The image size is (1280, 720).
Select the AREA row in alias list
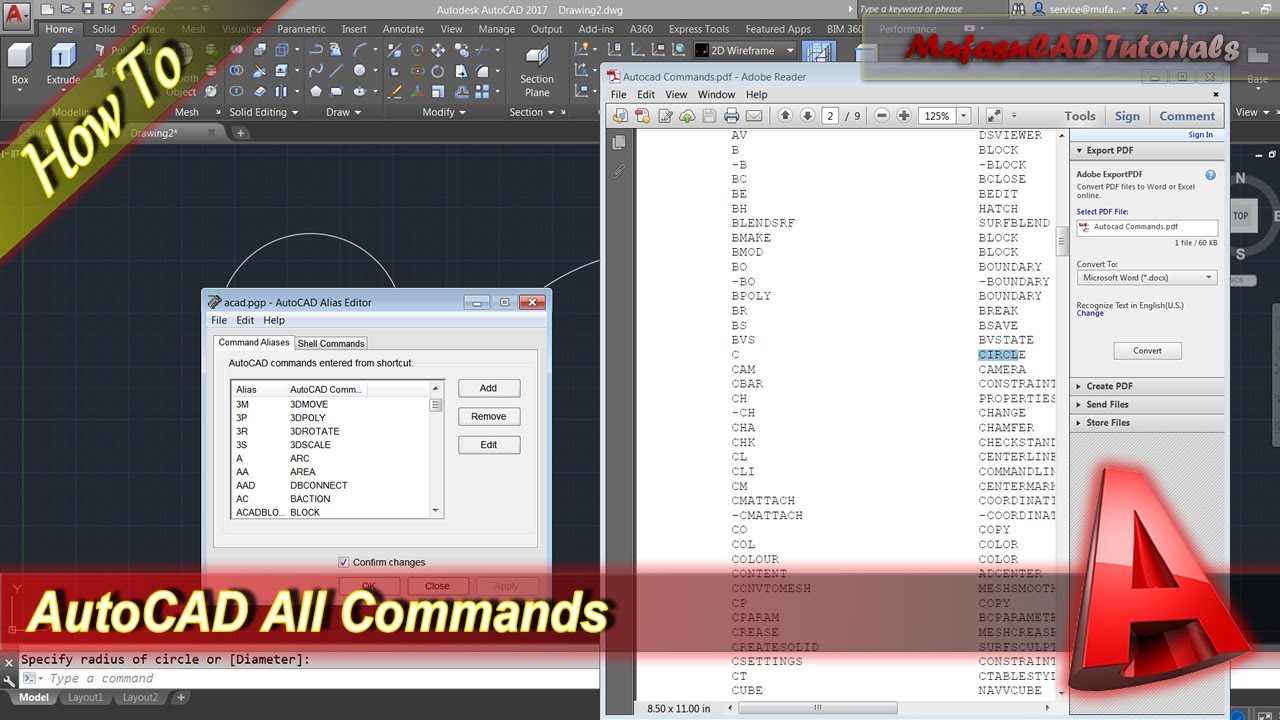click(330, 472)
